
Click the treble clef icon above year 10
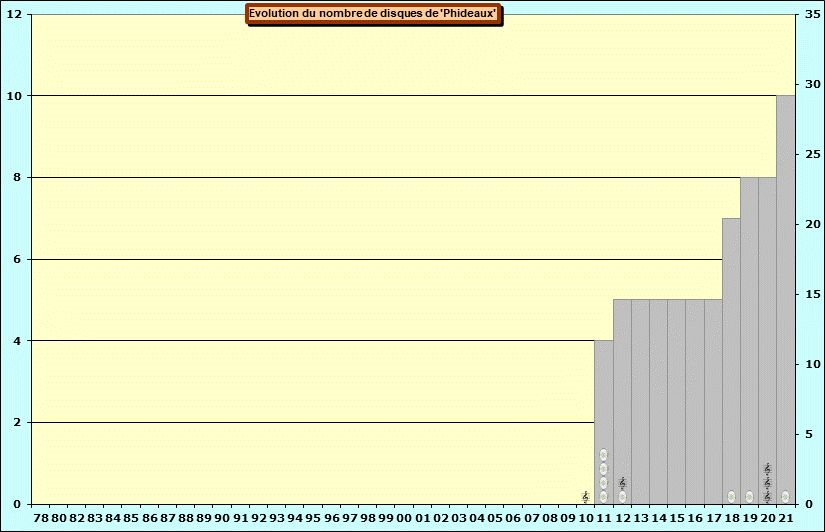point(585,497)
